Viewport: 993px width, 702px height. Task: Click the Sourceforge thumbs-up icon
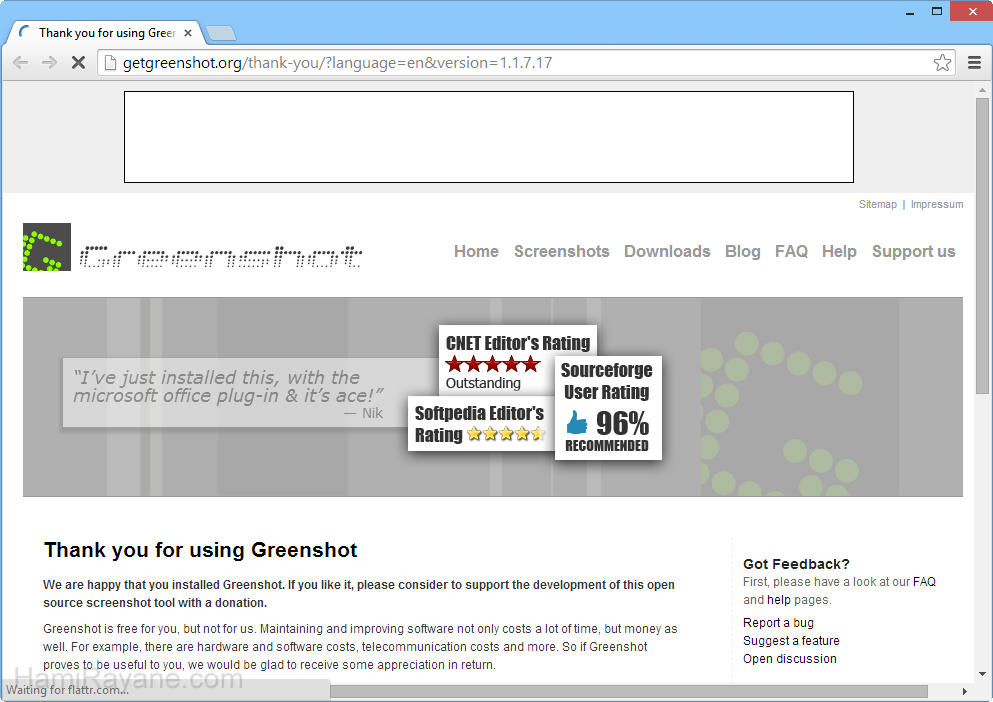click(x=576, y=423)
